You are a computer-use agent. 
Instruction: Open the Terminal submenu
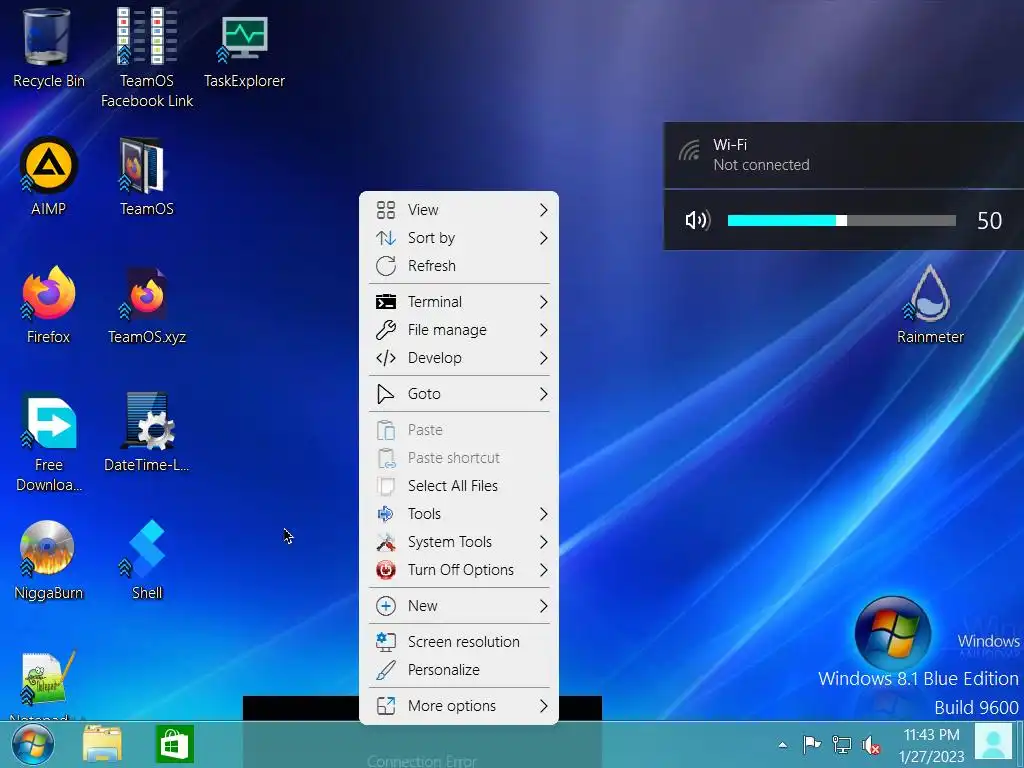[459, 302]
